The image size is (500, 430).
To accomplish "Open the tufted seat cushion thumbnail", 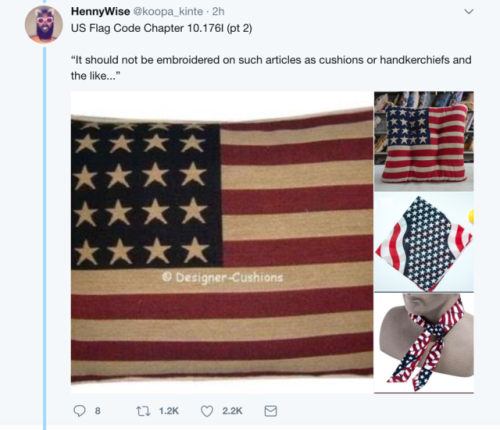I will pos(424,141).
